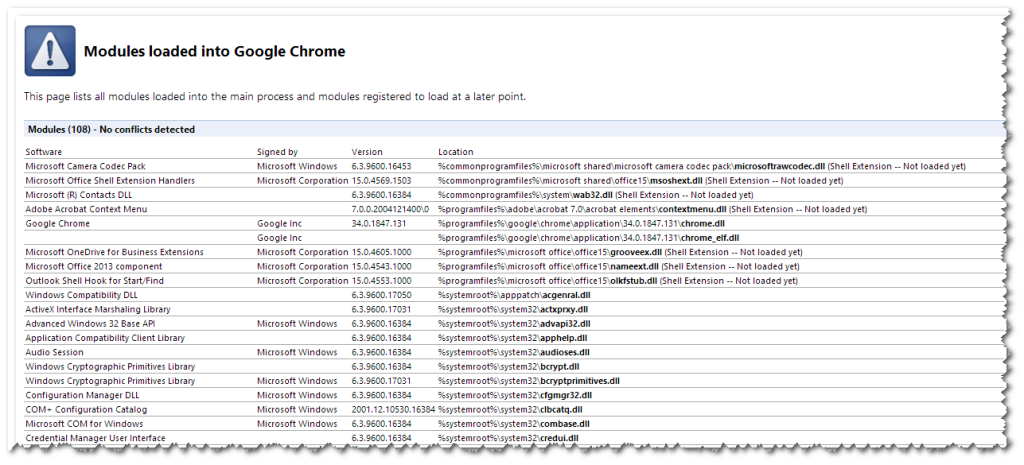Click the cfgmgr32.dll location path
This screenshot has height=465, width=1024.
click(515, 395)
